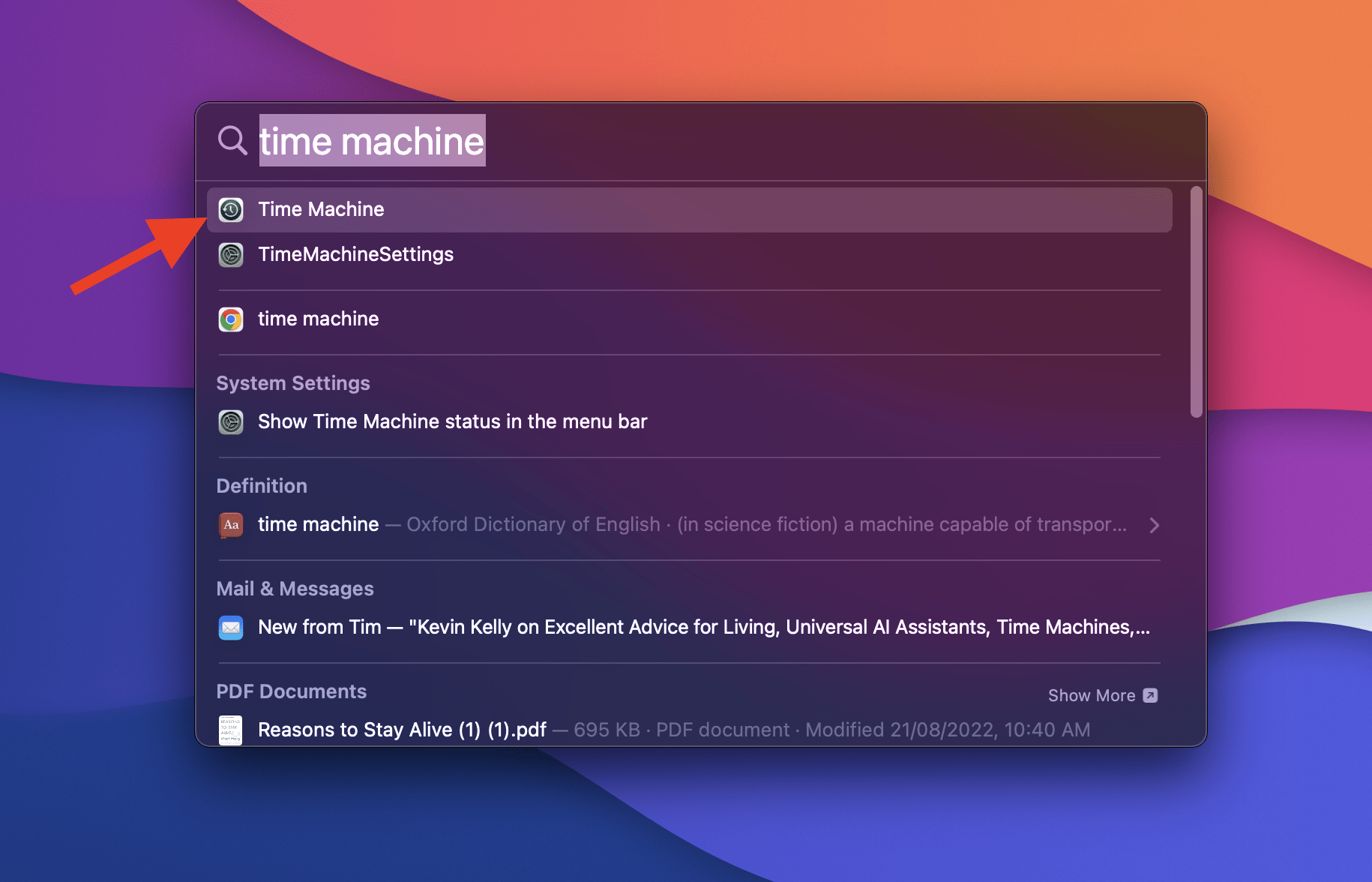Click the Dictionary icon next to the definition
This screenshot has height=882, width=1372.
click(231, 525)
